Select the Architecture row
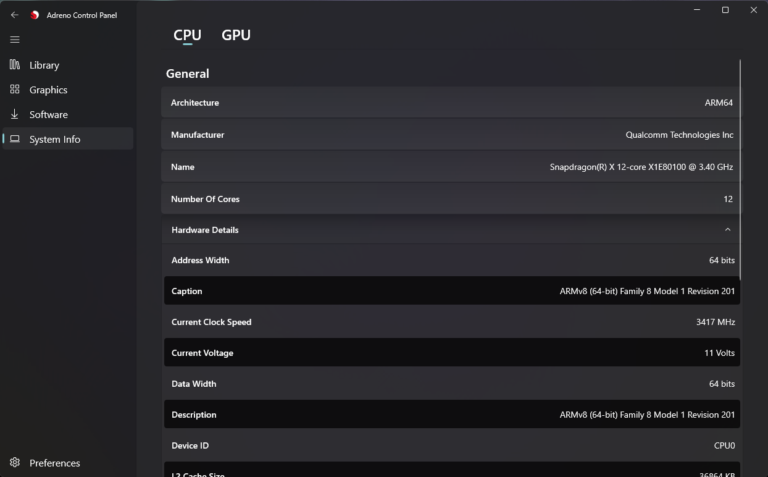This screenshot has width=768, height=477. (x=451, y=103)
